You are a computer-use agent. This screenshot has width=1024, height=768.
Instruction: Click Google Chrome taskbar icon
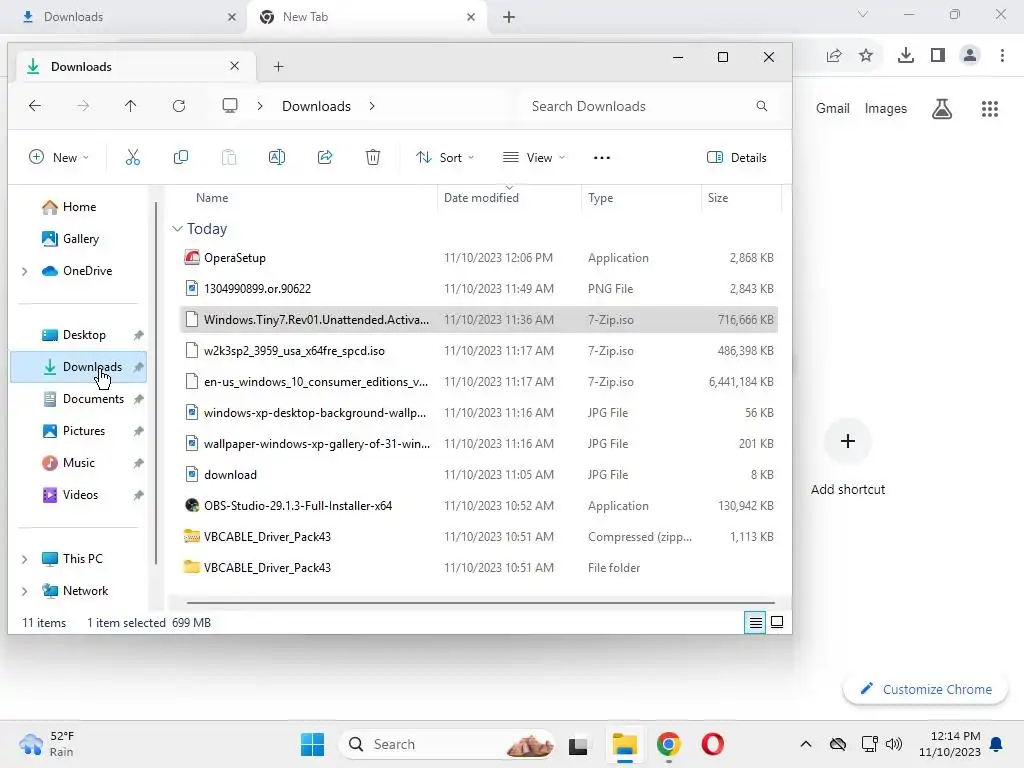tap(669, 744)
